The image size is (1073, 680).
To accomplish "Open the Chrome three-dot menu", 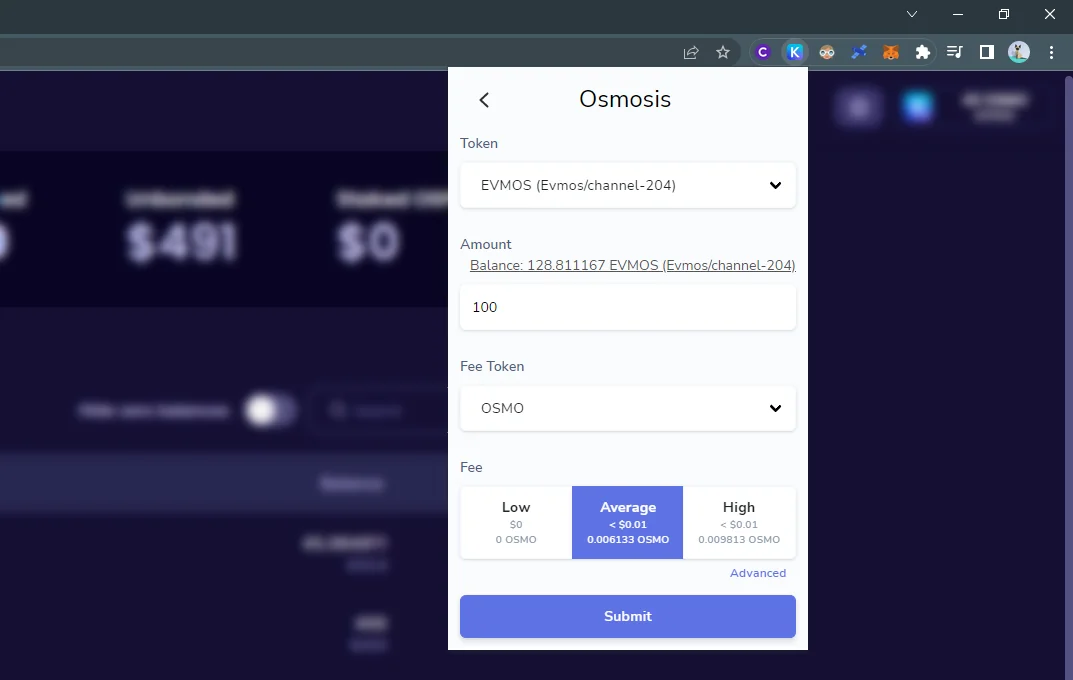I will (x=1052, y=52).
